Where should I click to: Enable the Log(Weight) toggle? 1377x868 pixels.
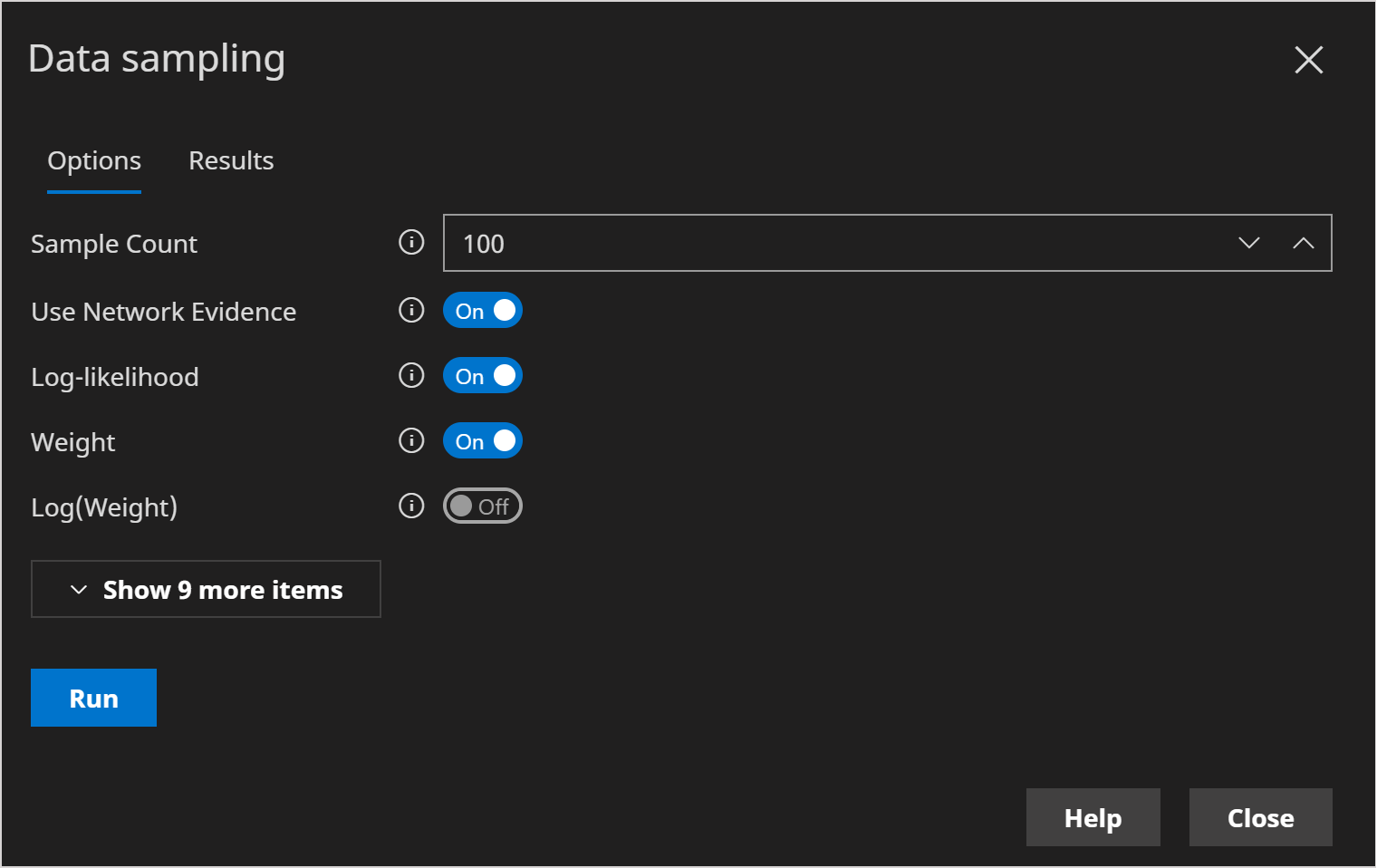483,506
